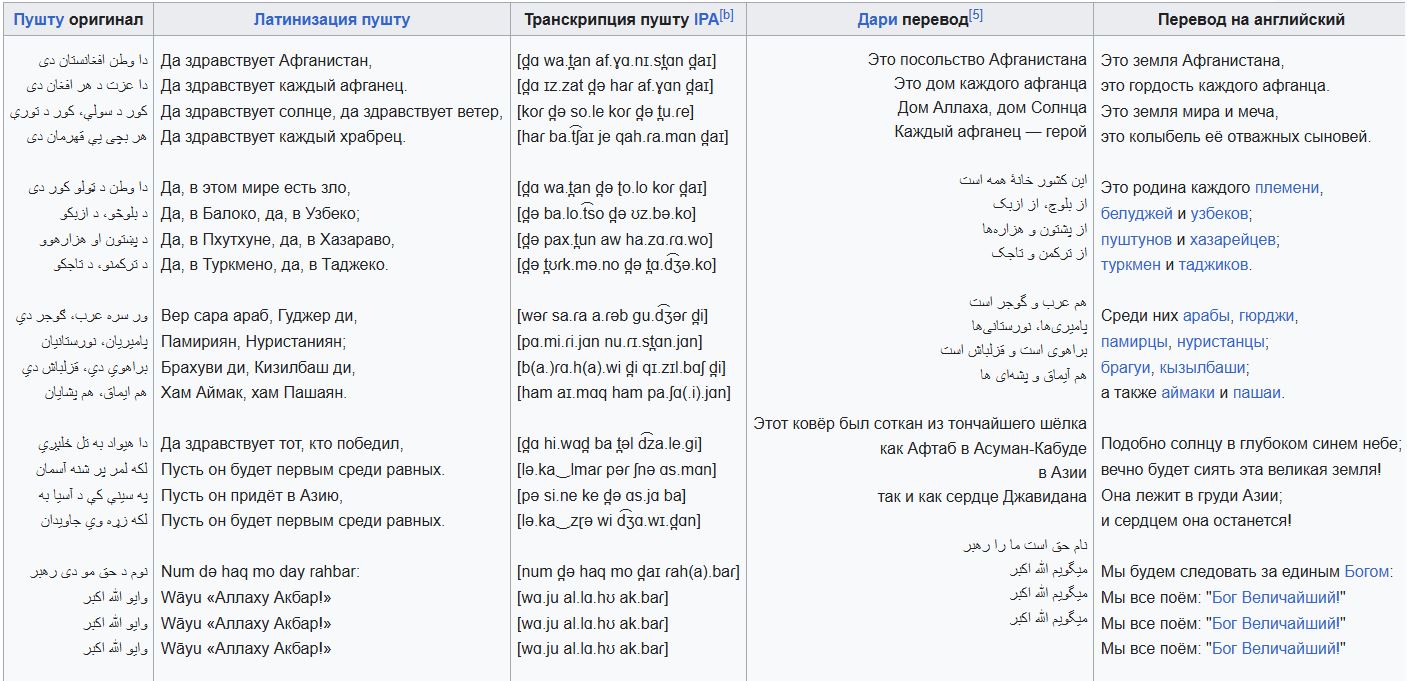
Task: Follow the арабы link
Action: pos(1206,316)
